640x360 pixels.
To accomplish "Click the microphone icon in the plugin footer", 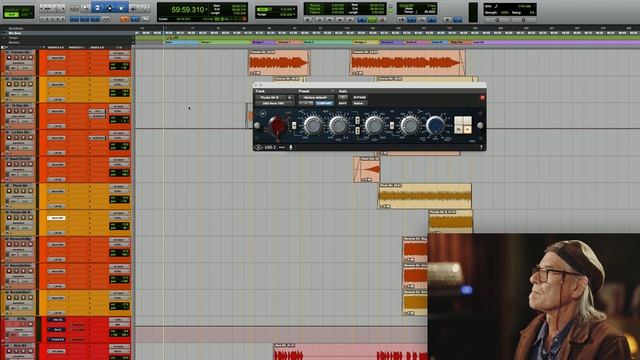I will [x=291, y=147].
